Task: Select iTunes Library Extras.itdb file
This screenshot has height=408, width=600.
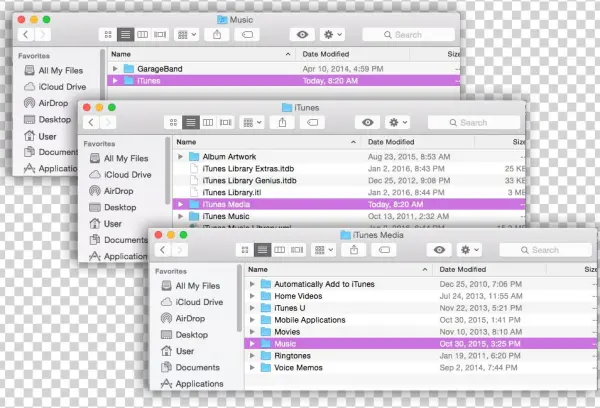Action: pos(349,168)
